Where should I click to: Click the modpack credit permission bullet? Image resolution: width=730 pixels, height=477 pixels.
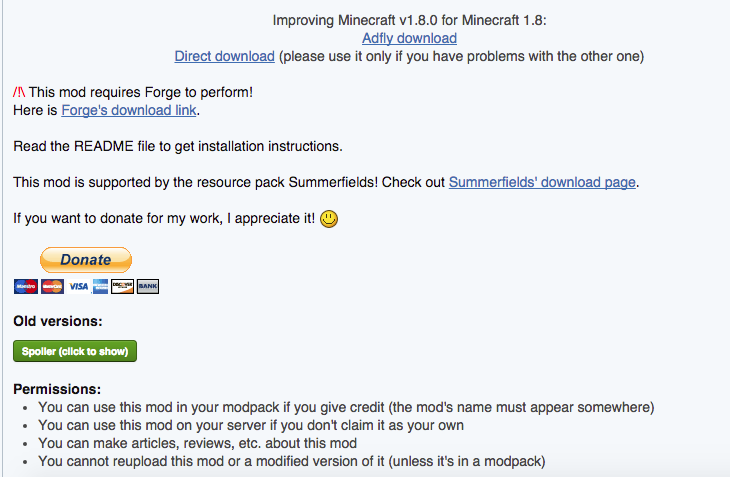pos(346,407)
